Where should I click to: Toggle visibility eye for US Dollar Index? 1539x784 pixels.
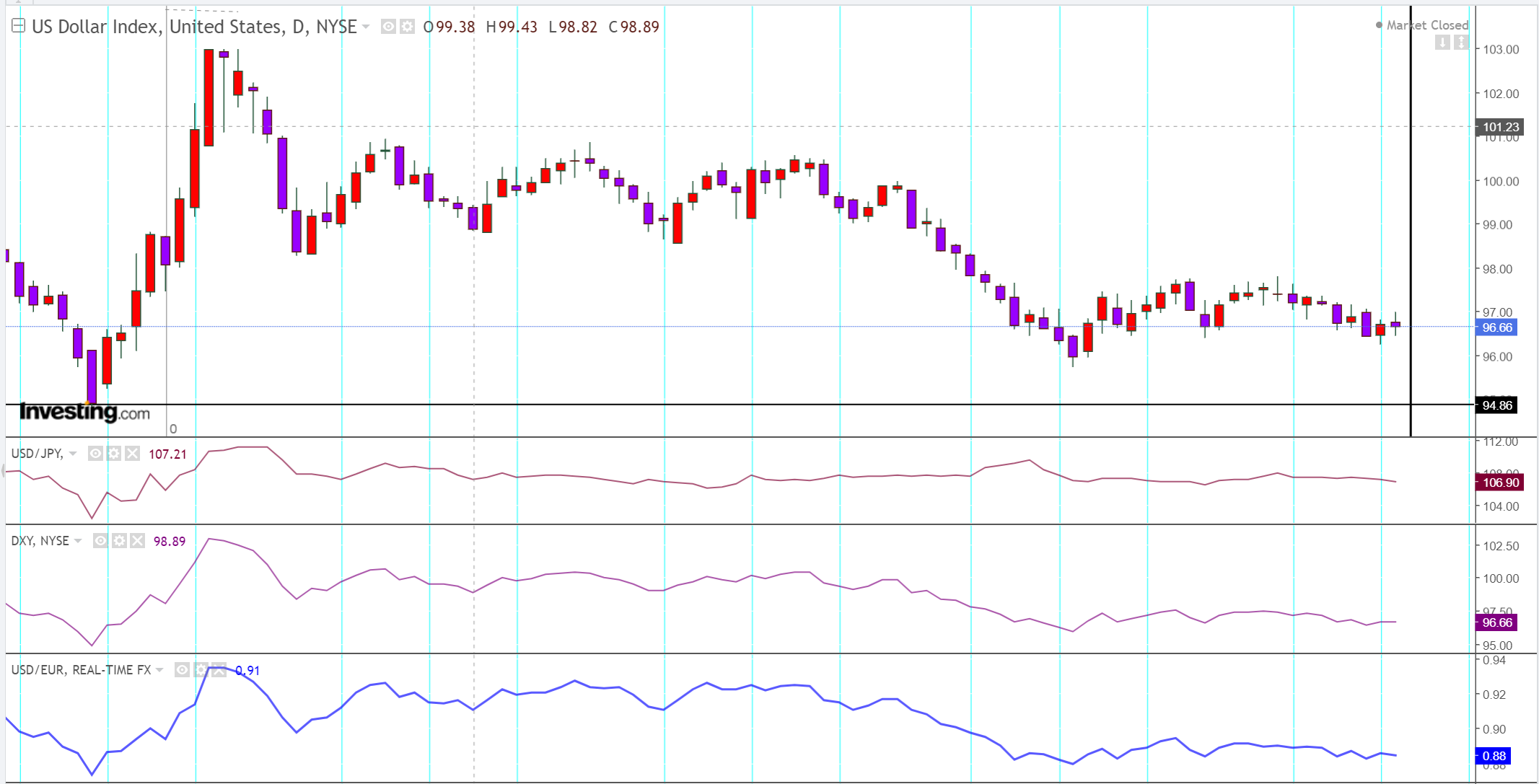tap(388, 27)
